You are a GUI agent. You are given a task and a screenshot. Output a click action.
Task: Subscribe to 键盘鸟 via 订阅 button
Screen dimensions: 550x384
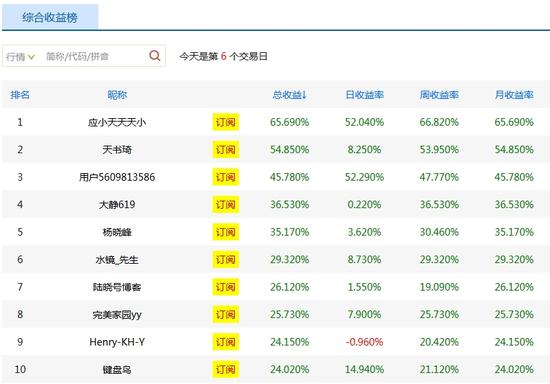226,369
